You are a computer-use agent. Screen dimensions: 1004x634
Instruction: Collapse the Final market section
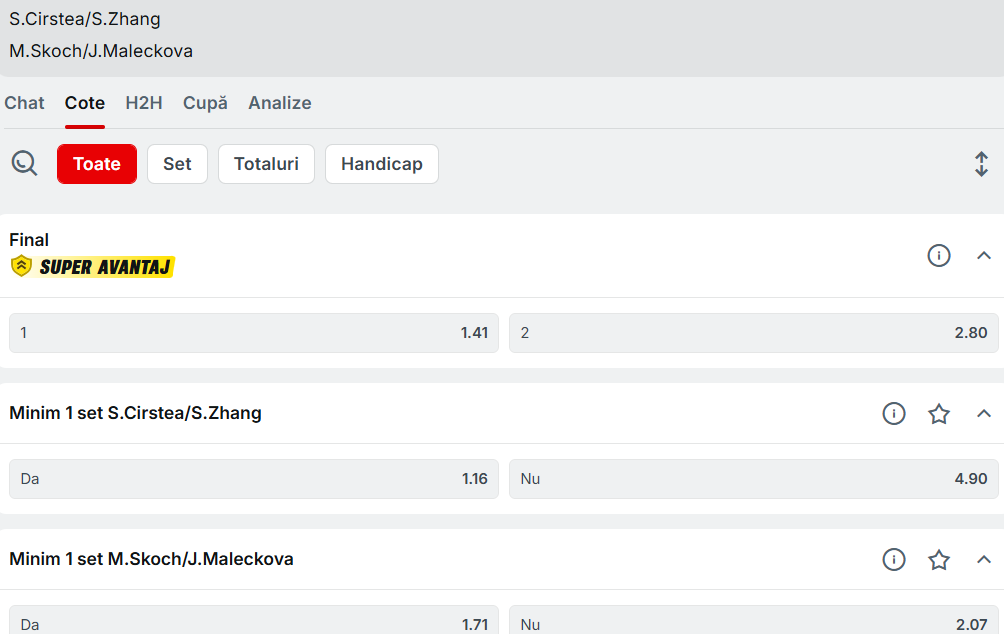pos(983,255)
